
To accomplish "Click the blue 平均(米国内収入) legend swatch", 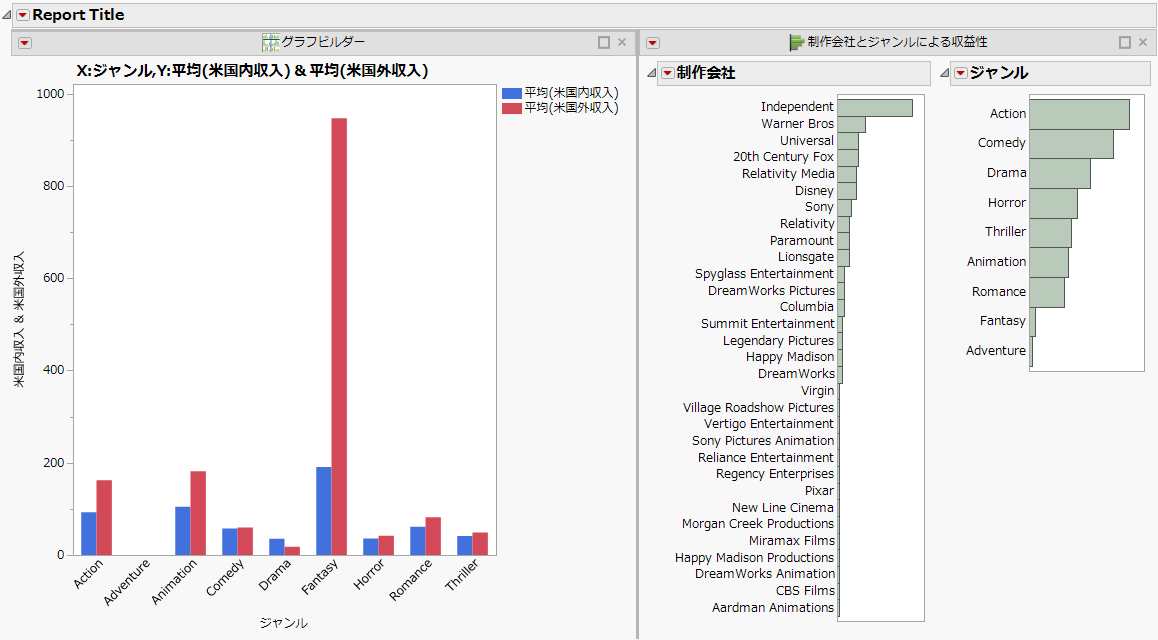I will tap(512, 93).
